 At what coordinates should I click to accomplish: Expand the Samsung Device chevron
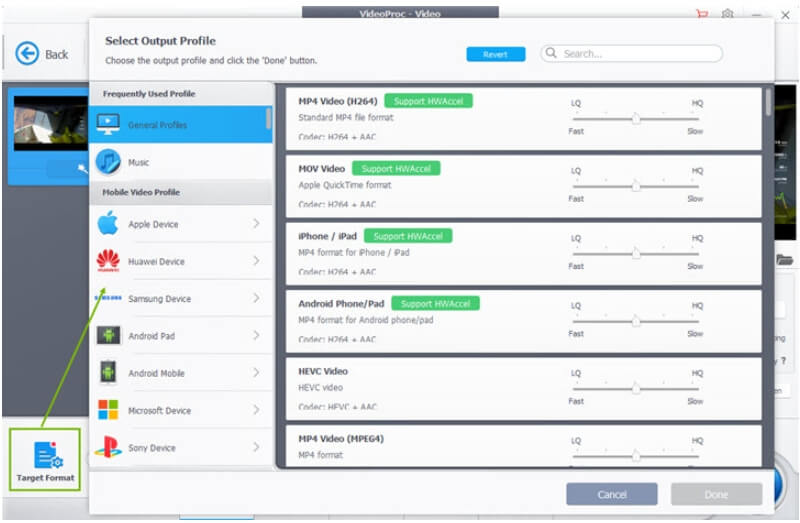coord(256,298)
